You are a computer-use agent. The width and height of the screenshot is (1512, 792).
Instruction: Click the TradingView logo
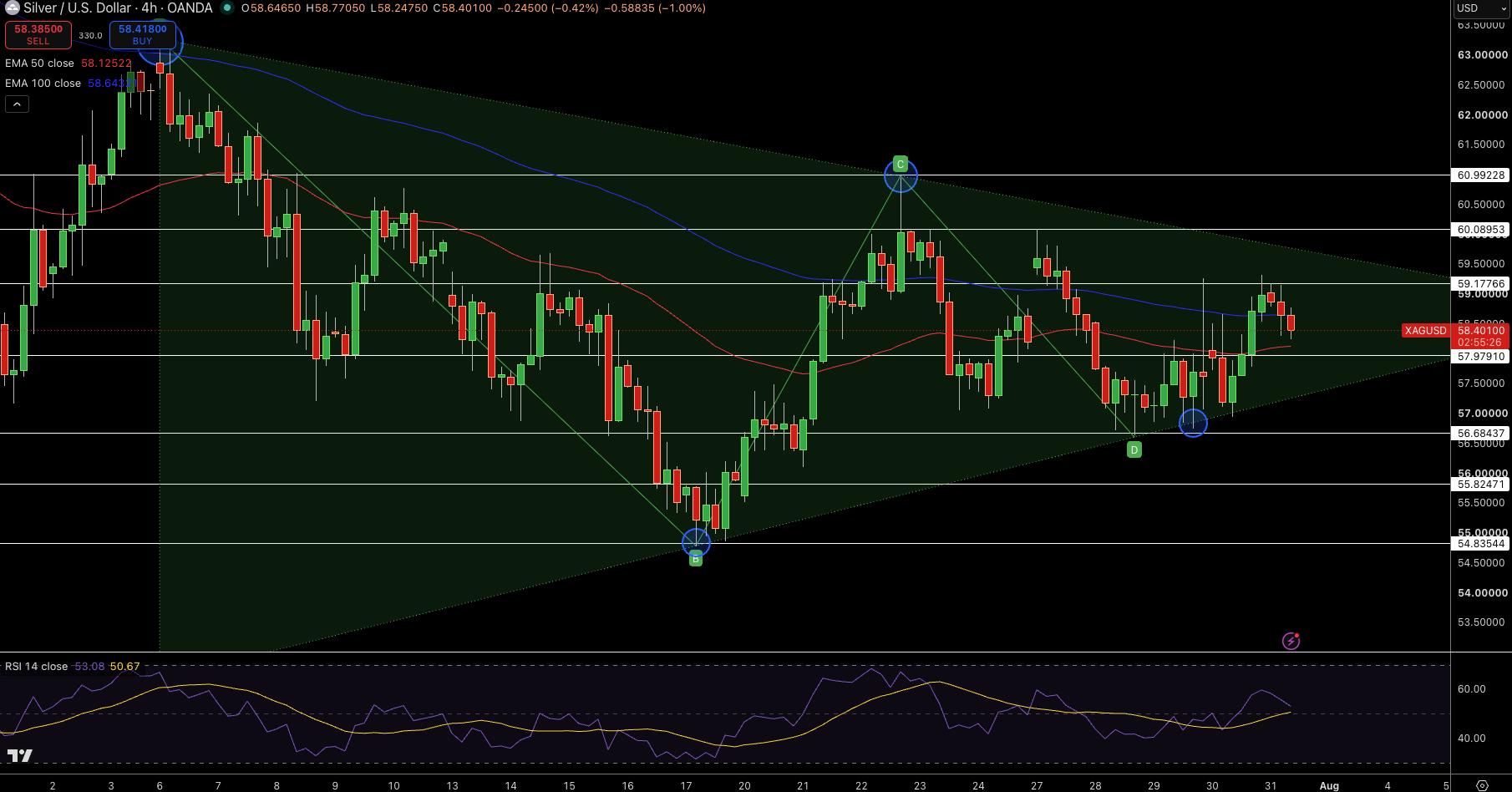tap(20, 755)
